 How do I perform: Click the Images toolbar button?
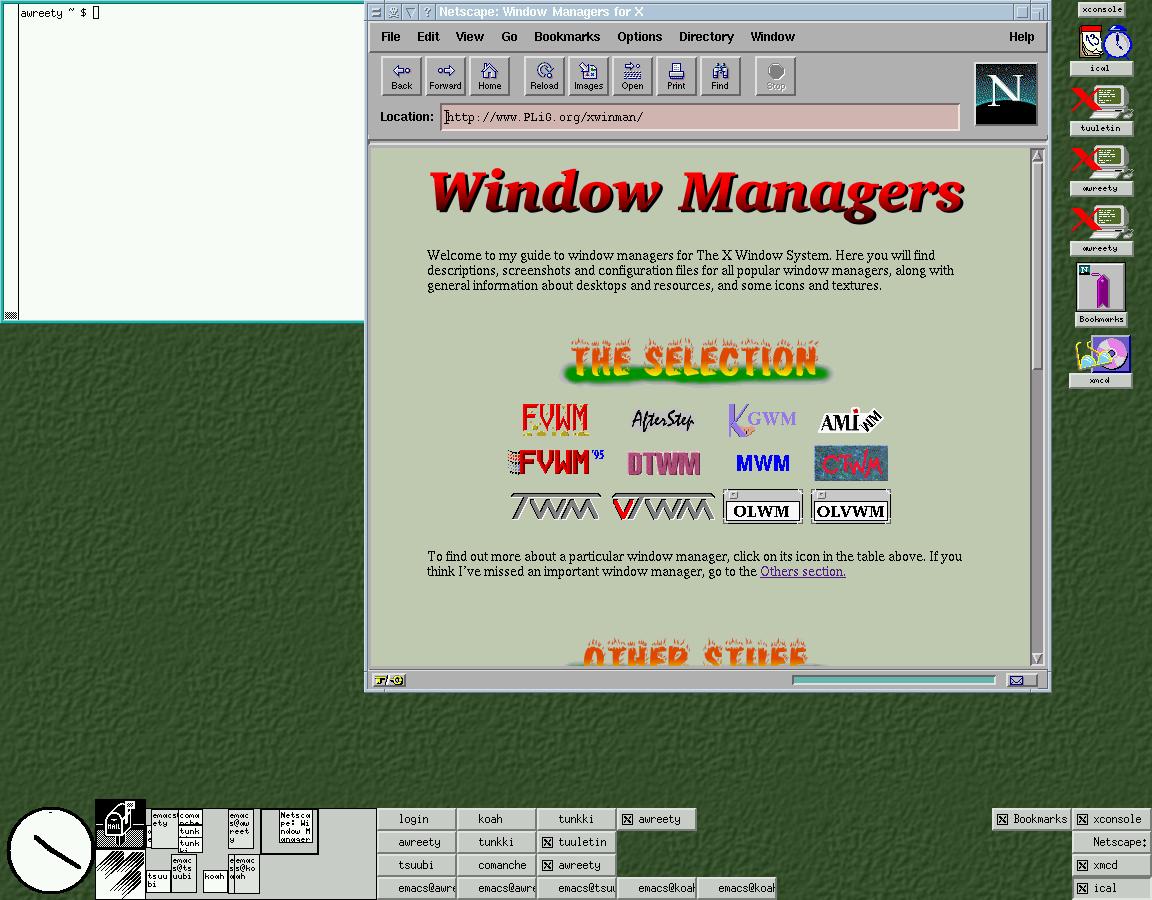[x=588, y=76]
